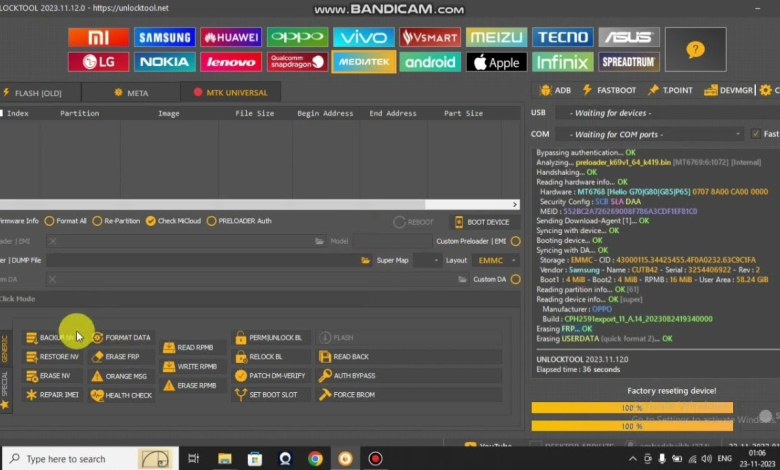The height and width of the screenshot is (470, 780).
Task: Enable the PRELOADER Auth option
Action: click(211, 221)
